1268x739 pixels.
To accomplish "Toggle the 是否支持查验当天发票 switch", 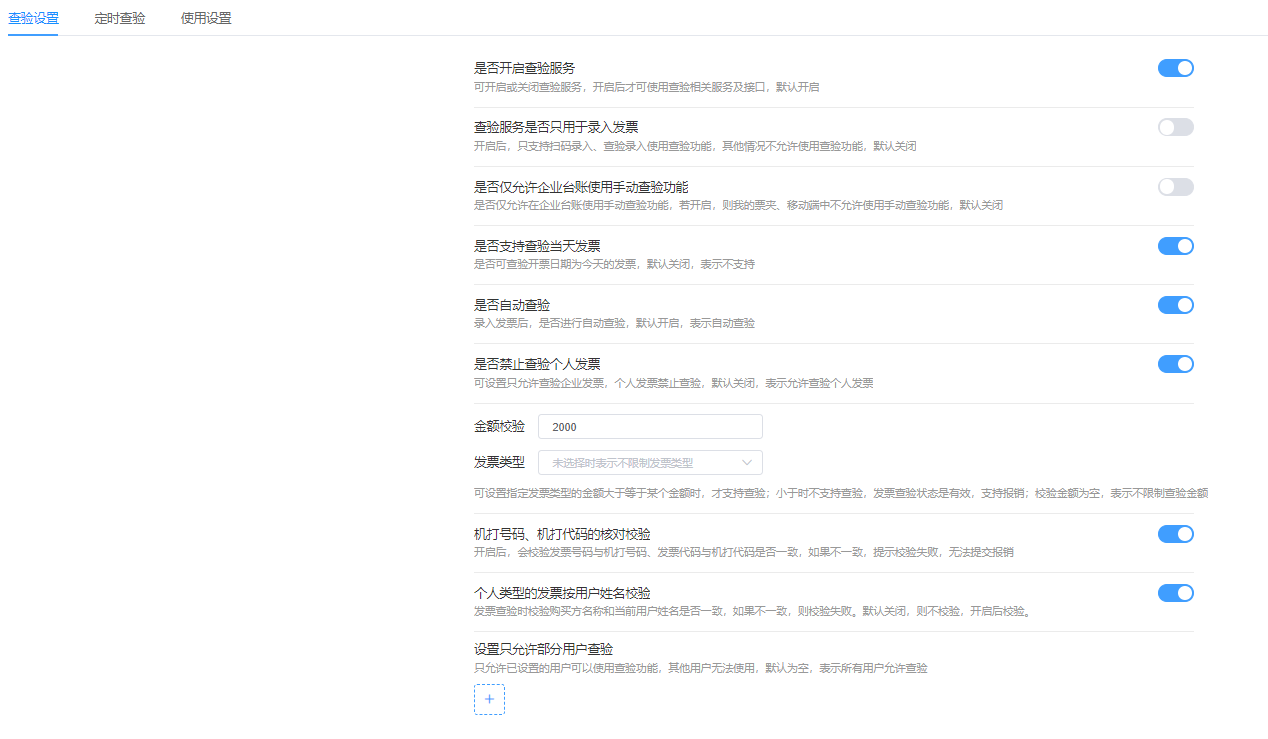I will pos(1176,246).
